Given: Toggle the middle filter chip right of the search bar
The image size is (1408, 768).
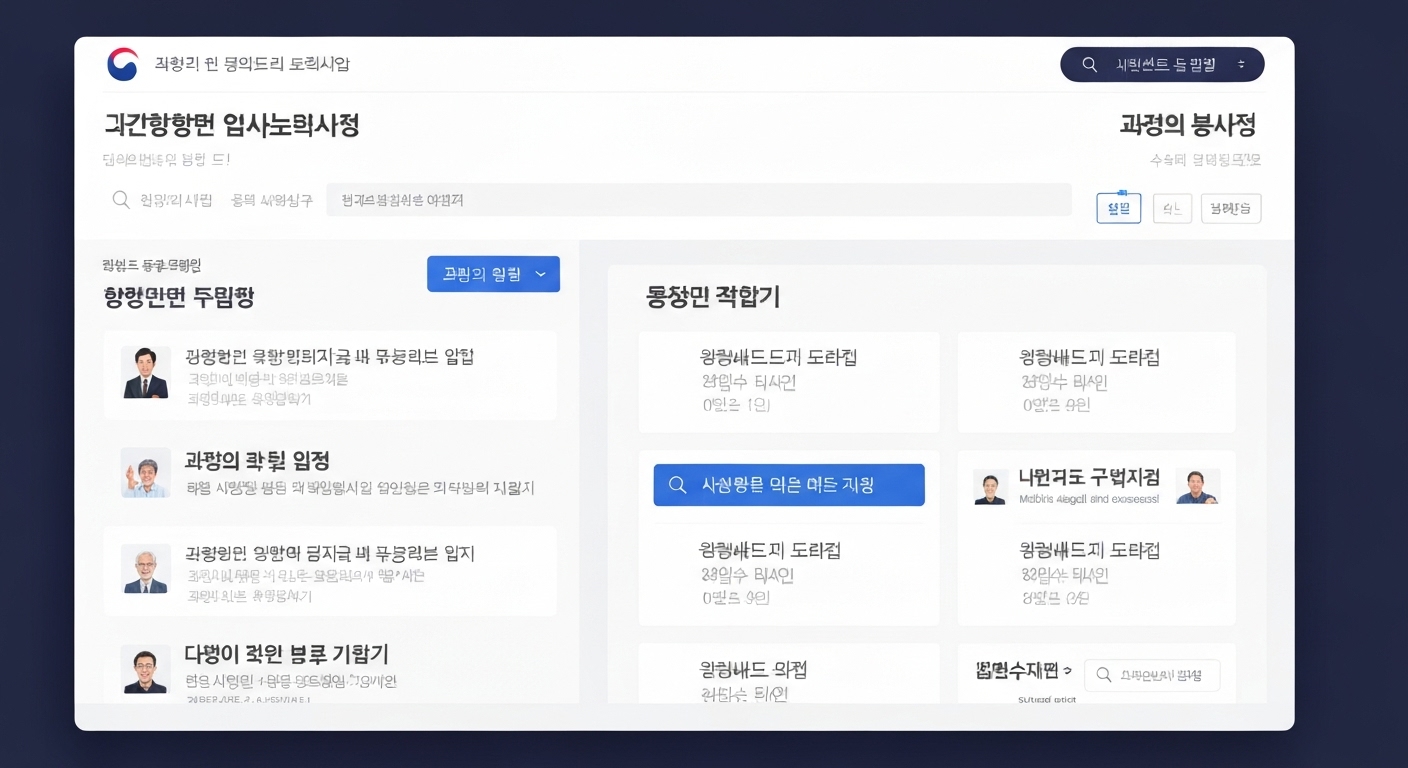Looking at the screenshot, I should pos(1171,208).
